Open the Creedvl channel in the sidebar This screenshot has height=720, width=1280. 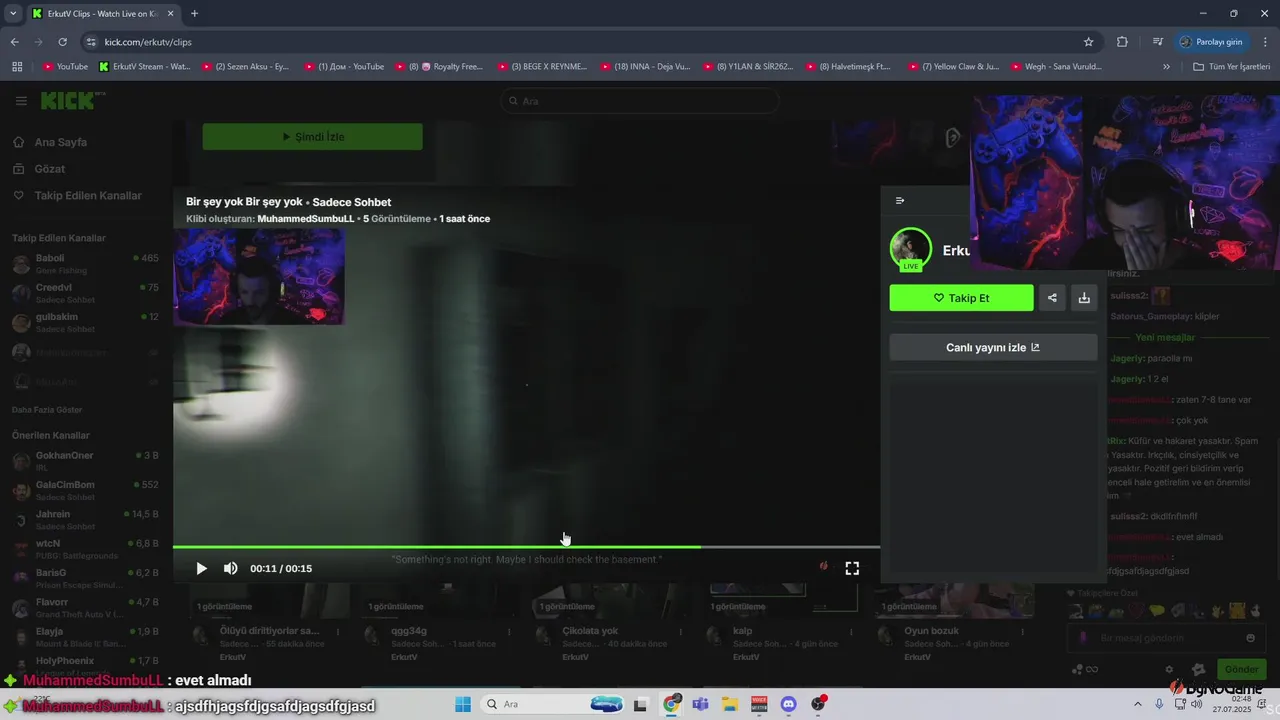tap(85, 293)
